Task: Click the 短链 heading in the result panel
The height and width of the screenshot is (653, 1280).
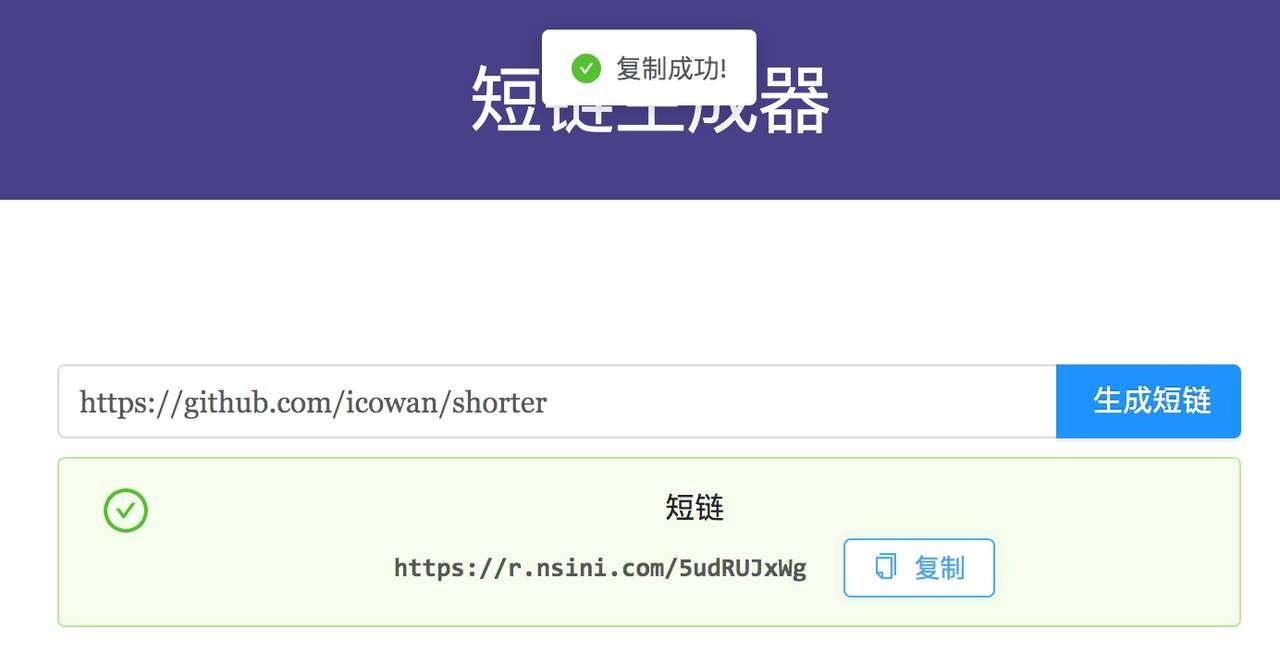Action: [695, 508]
